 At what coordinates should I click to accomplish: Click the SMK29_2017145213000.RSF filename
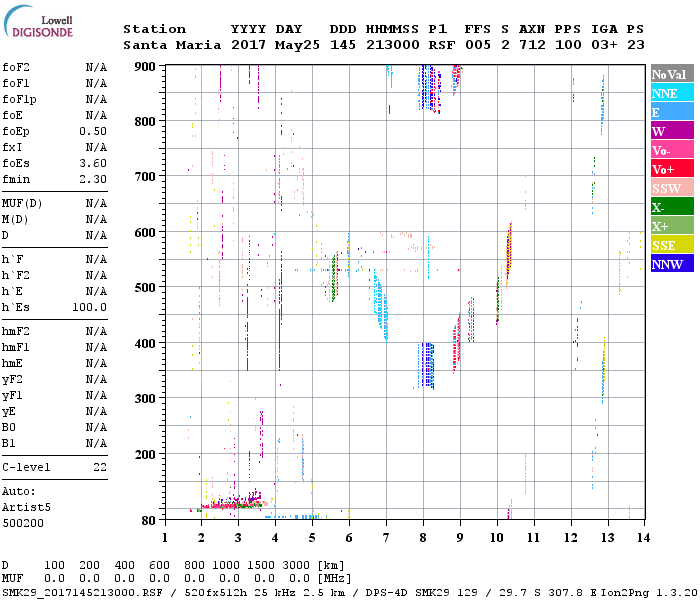(x=83, y=592)
